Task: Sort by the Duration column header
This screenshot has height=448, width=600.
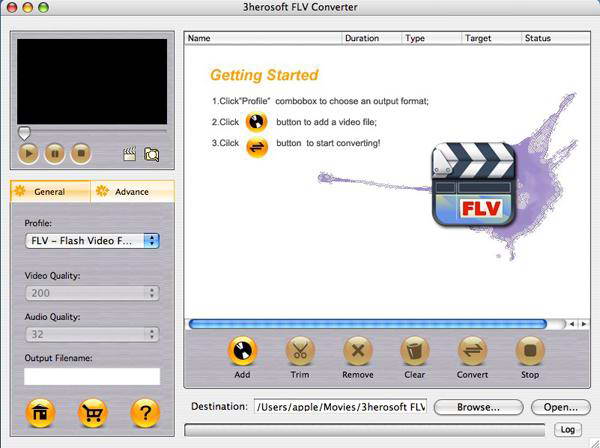Action: tap(371, 38)
